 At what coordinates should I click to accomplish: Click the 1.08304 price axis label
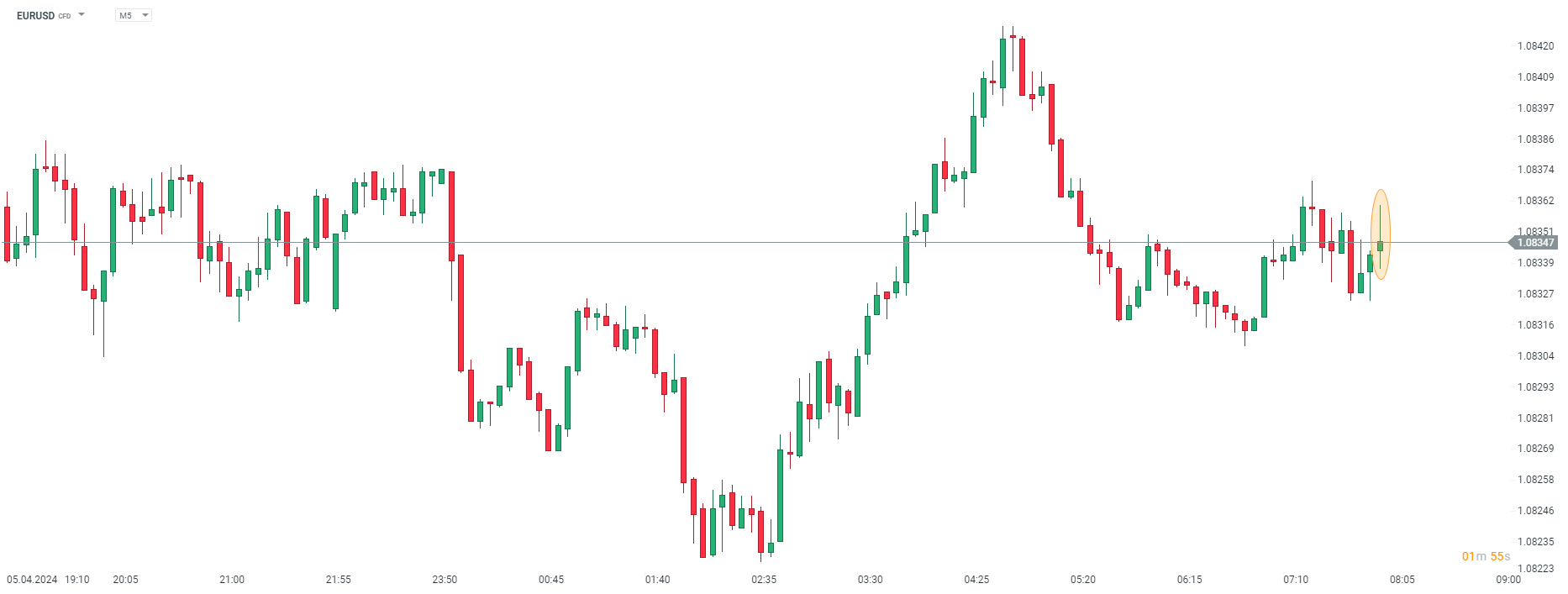pyautogui.click(x=1535, y=356)
